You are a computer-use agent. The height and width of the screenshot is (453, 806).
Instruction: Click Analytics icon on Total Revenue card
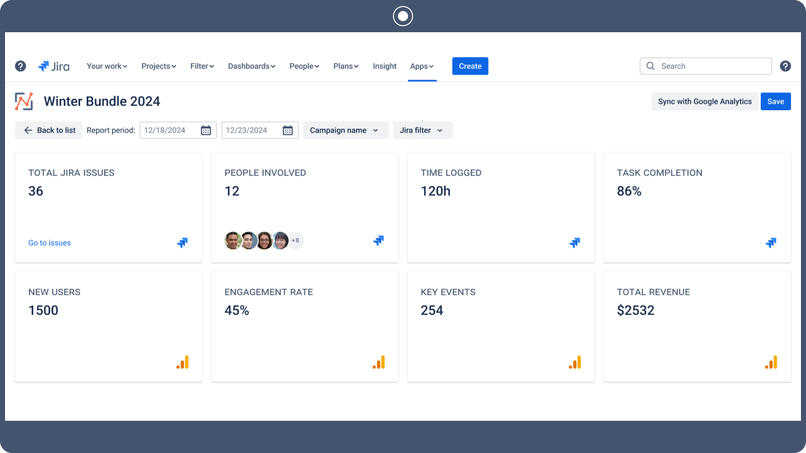point(771,362)
